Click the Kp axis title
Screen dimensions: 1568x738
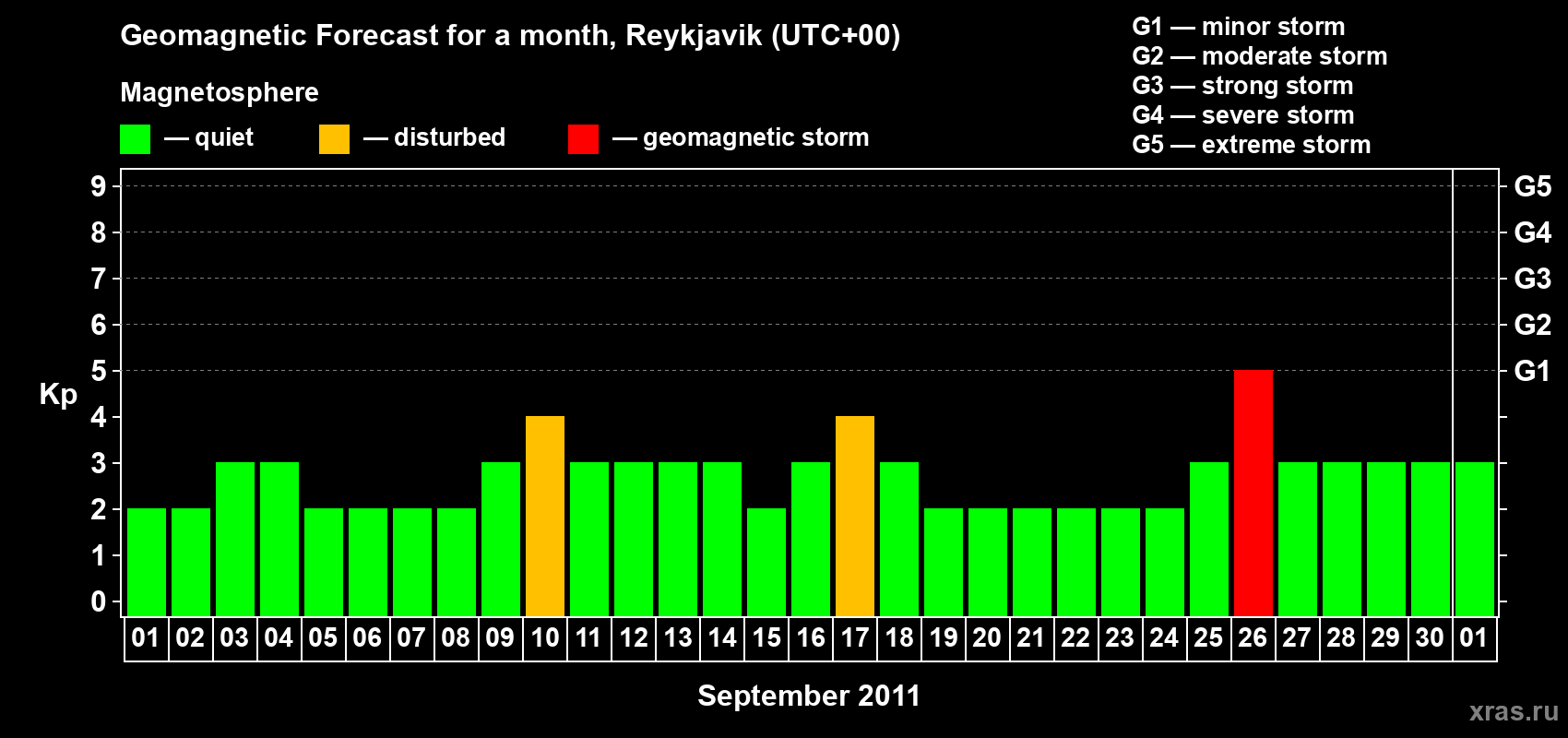(x=58, y=395)
